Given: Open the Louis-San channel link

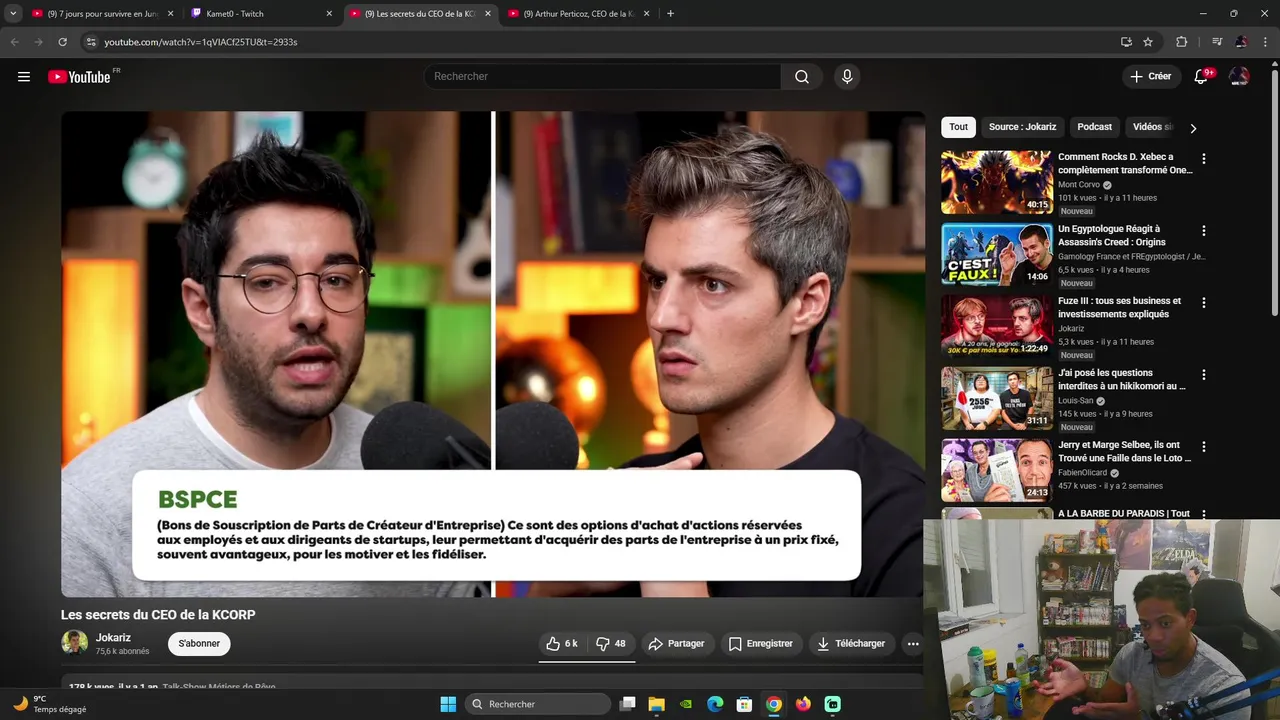Looking at the screenshot, I should (x=1076, y=401).
